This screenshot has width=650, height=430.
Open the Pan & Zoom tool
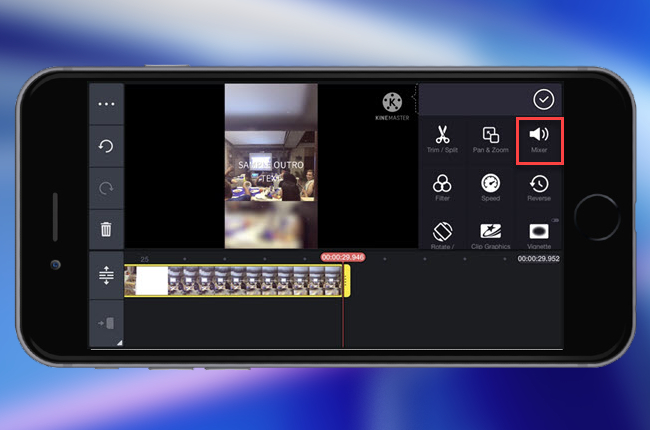click(x=490, y=140)
